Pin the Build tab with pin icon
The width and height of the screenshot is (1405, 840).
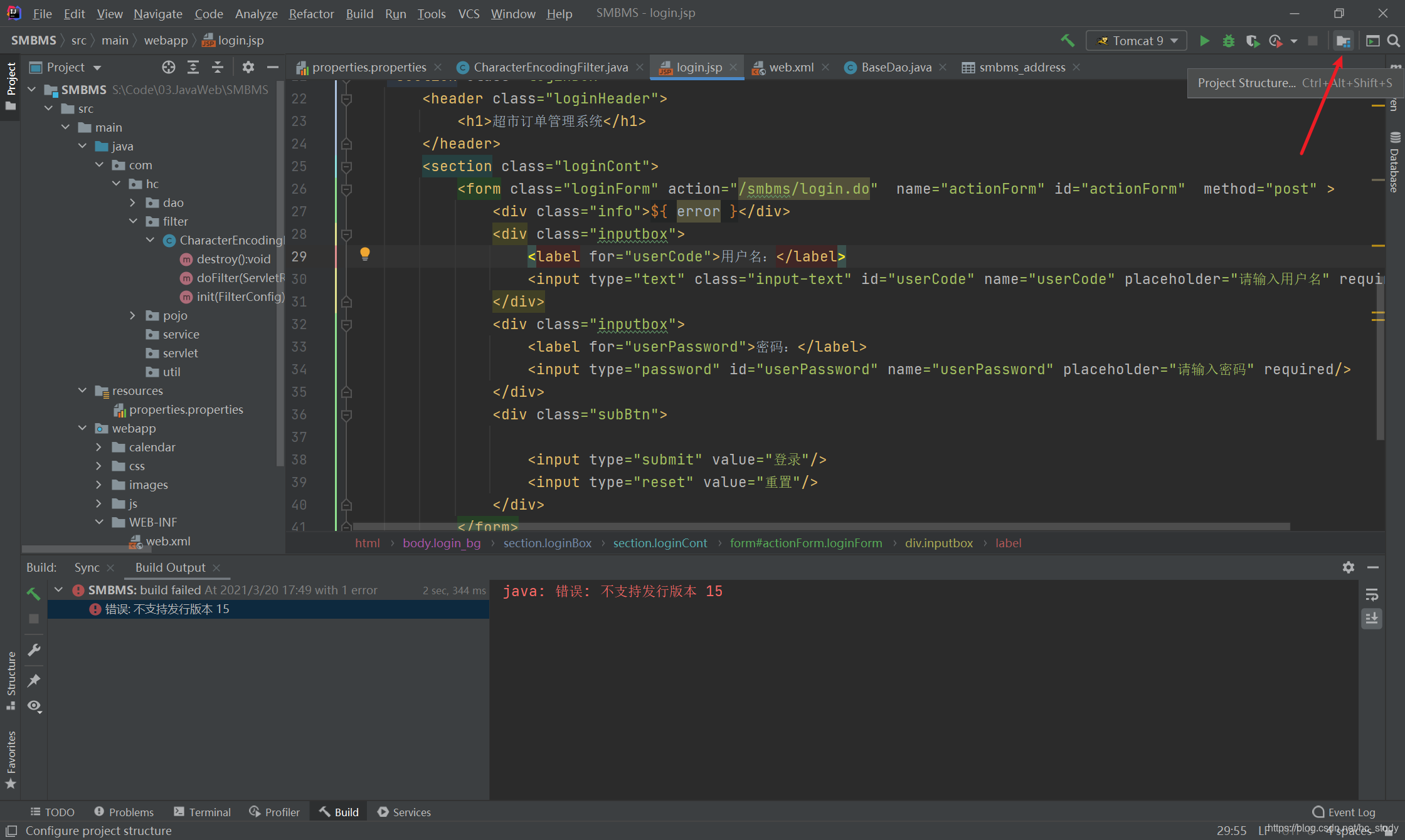(34, 681)
